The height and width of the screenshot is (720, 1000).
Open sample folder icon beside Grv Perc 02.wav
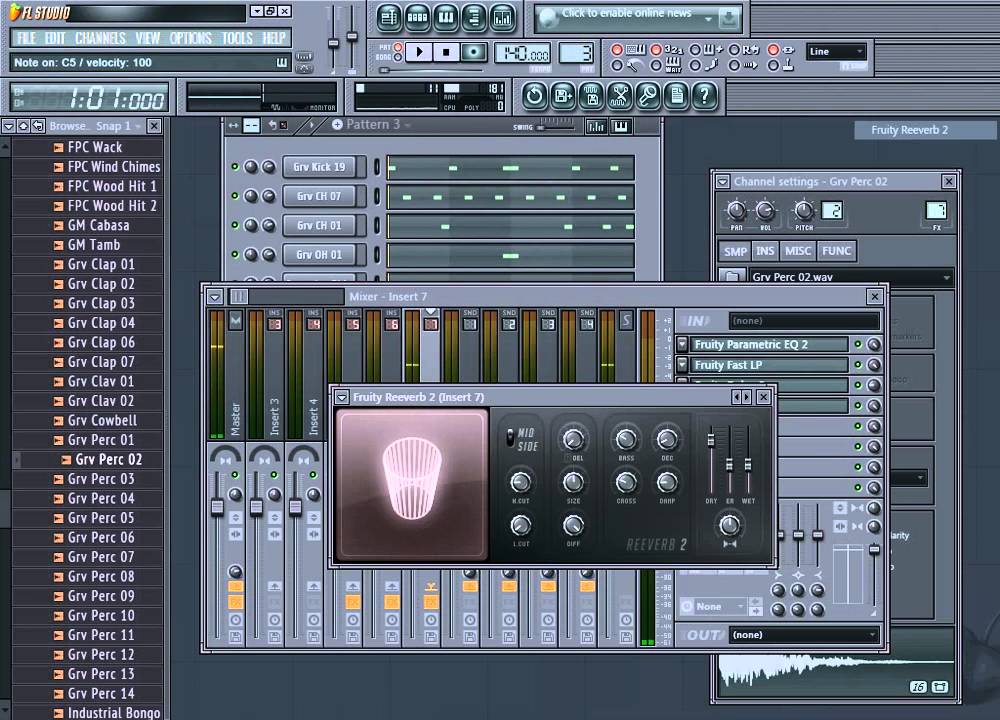click(x=732, y=276)
